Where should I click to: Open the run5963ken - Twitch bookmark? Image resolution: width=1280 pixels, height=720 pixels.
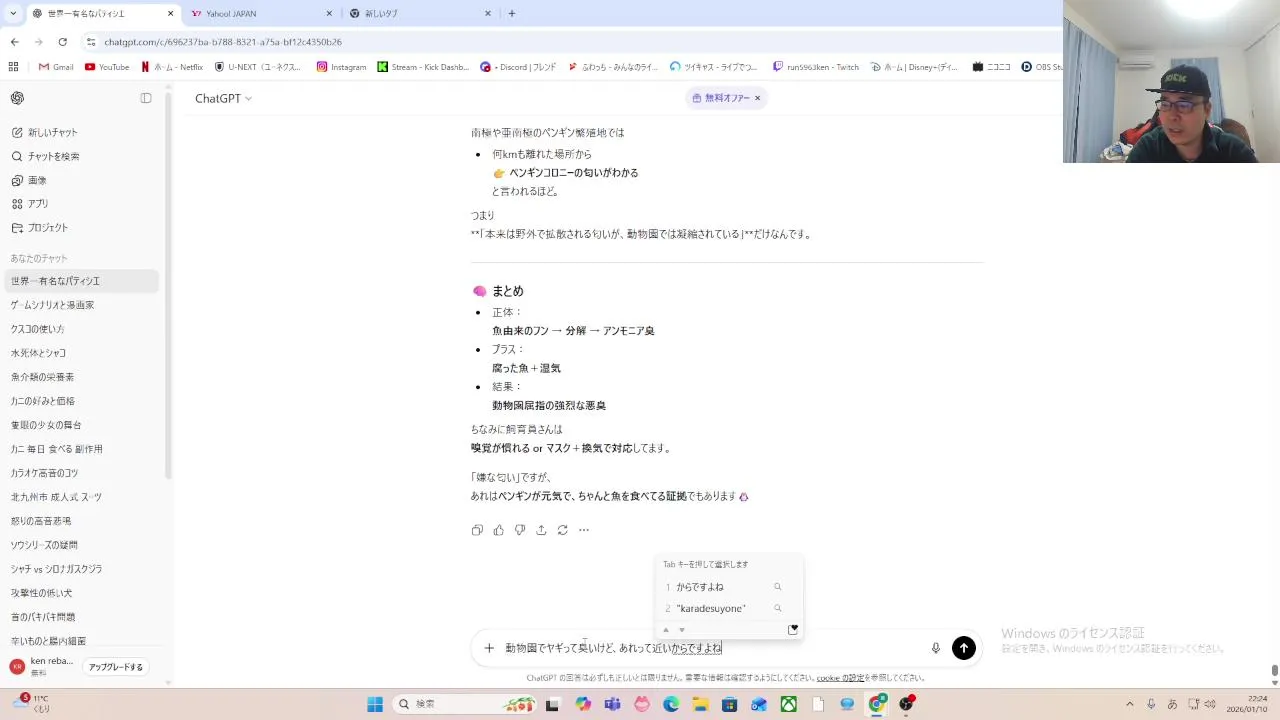[x=815, y=67]
